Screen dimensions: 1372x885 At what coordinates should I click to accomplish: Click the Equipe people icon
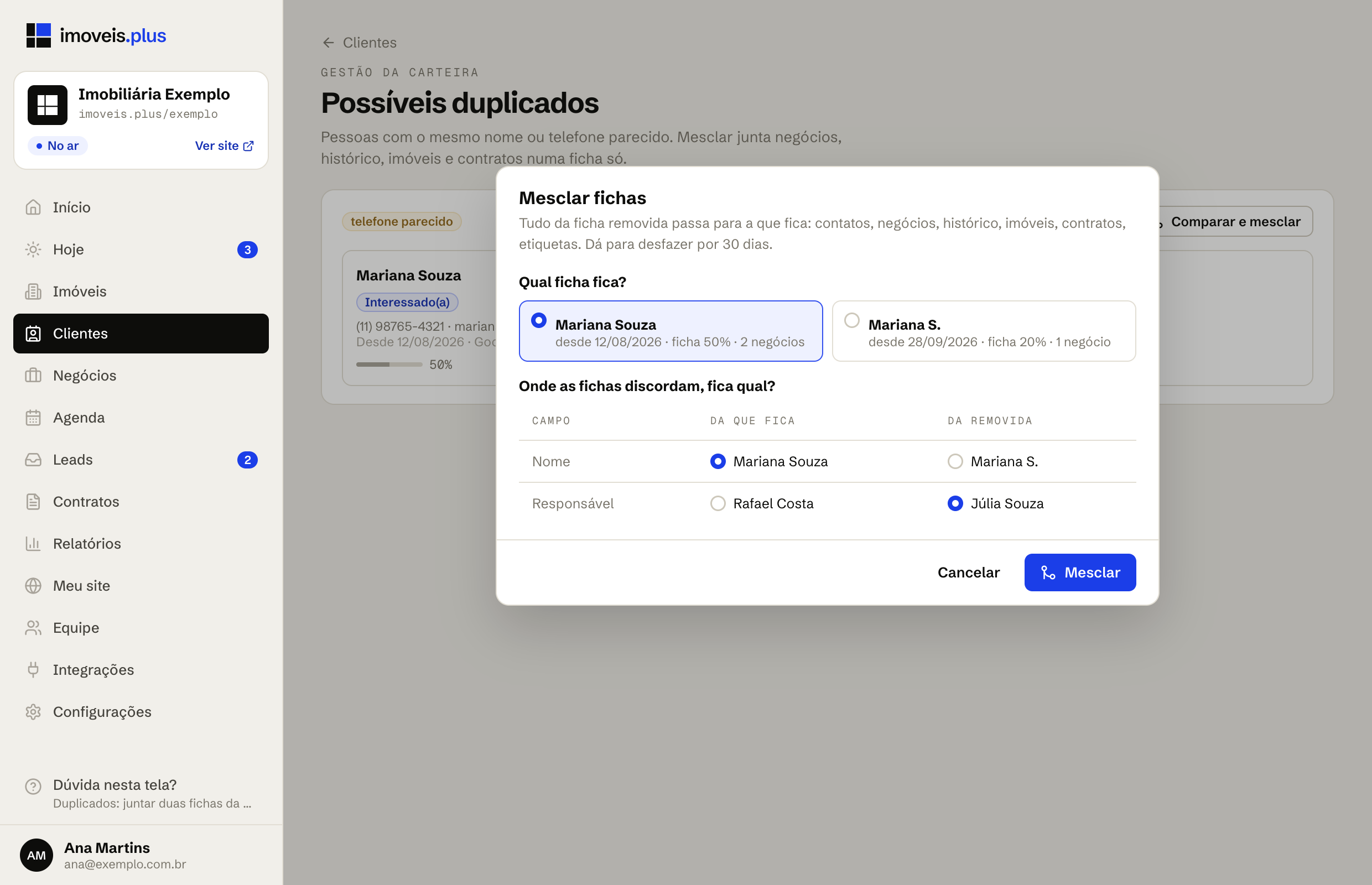33,628
